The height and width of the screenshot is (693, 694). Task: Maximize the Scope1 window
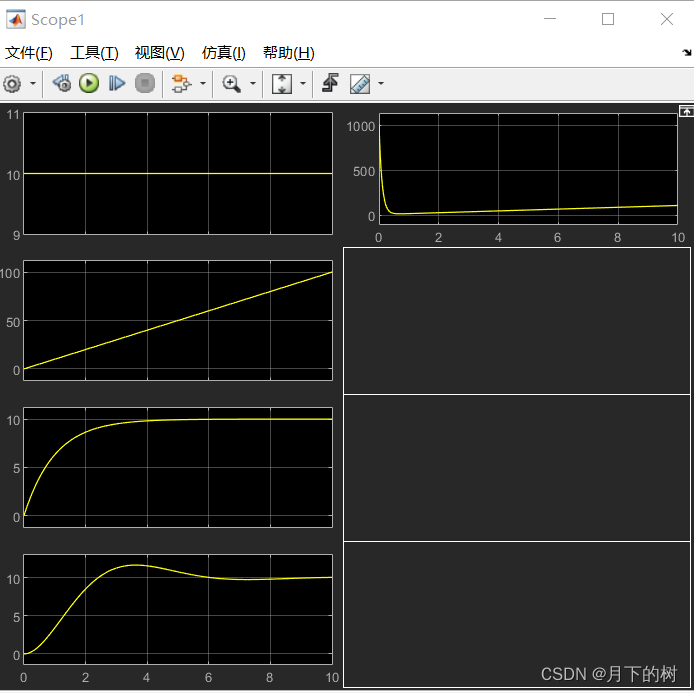pos(608,19)
